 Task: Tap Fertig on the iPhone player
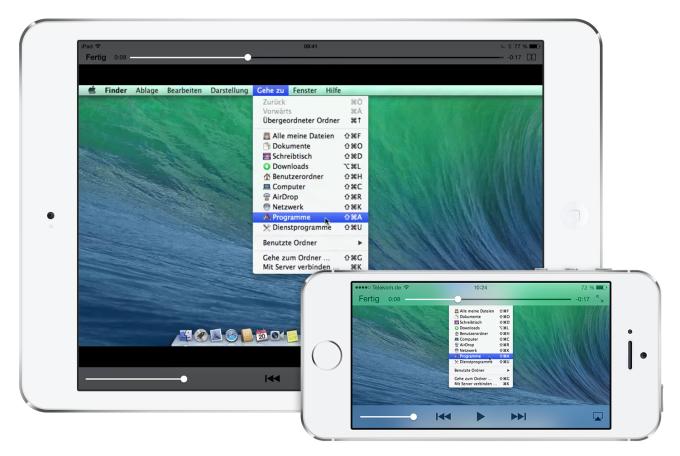(369, 299)
